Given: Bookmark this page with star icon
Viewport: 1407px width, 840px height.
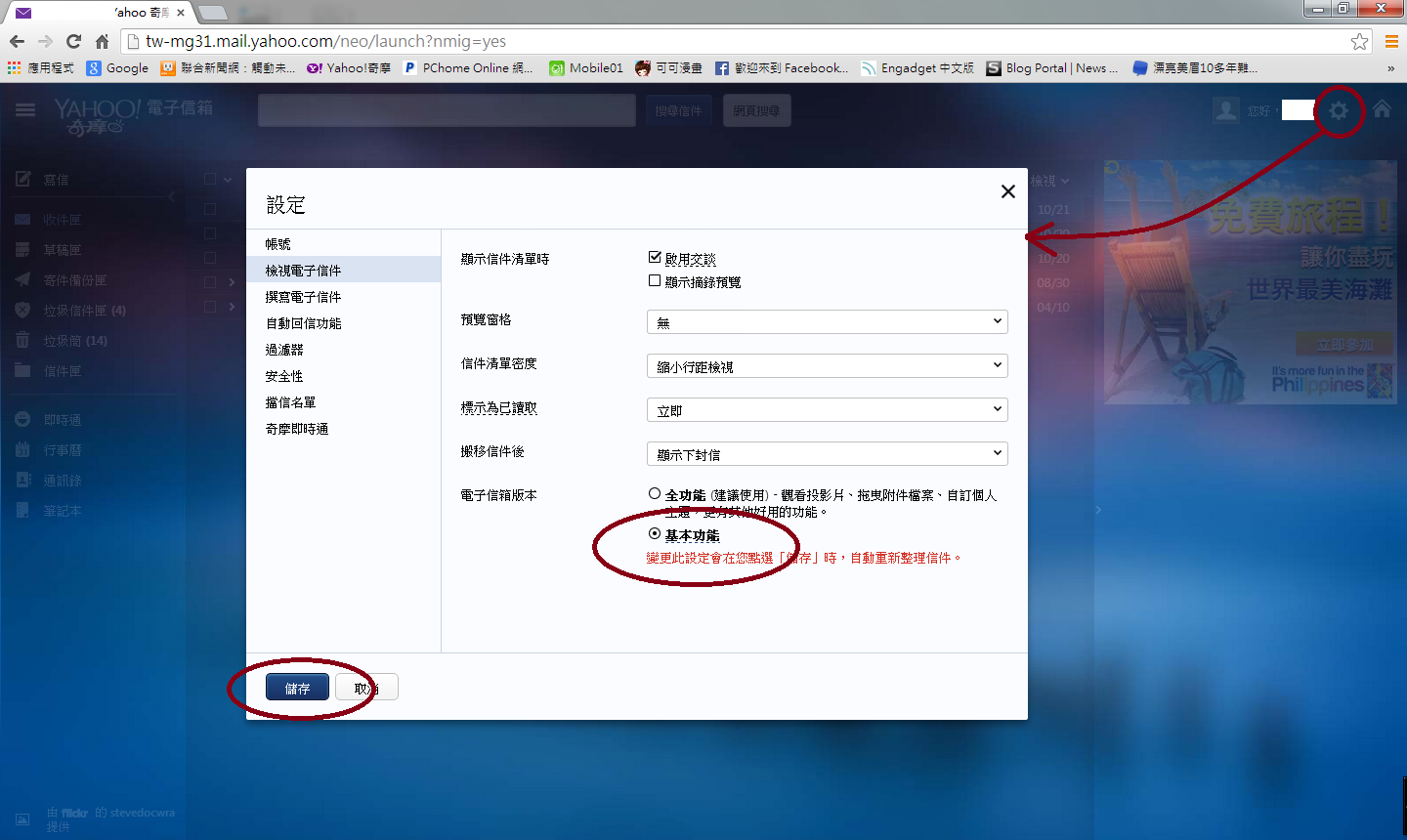Looking at the screenshot, I should (1359, 41).
